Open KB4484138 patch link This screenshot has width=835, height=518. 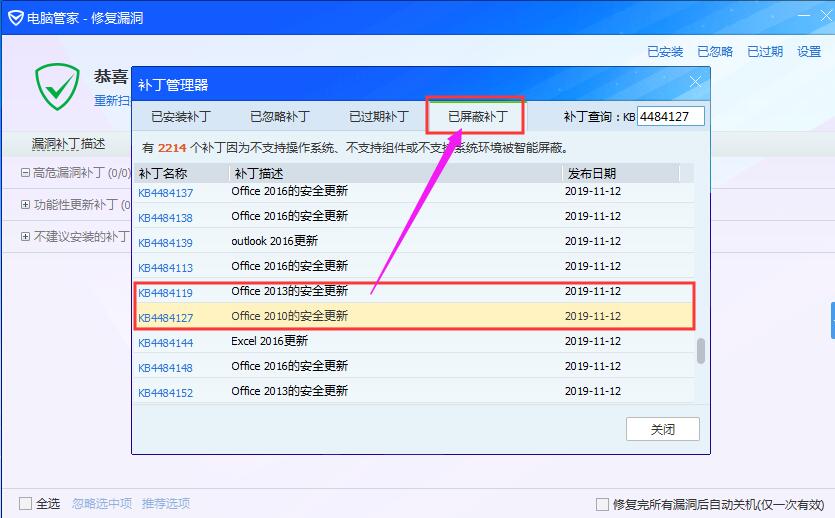pos(166,218)
